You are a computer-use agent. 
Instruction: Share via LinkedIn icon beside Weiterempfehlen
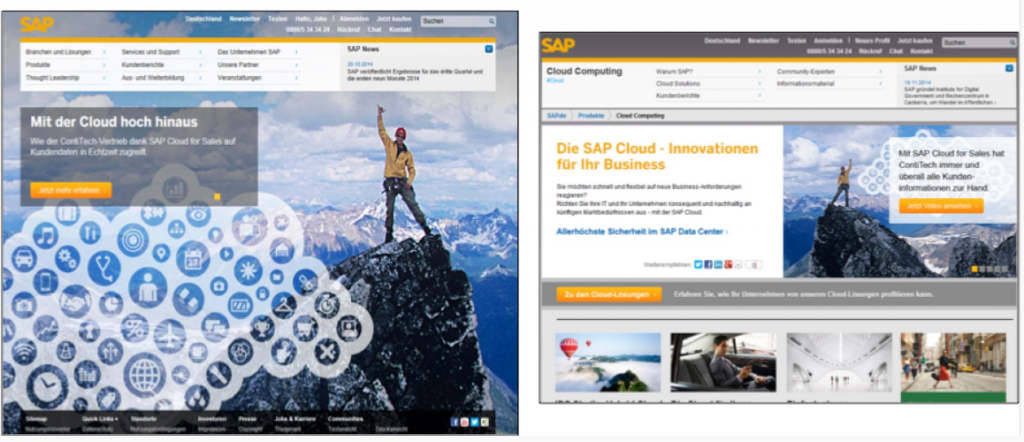point(718,264)
